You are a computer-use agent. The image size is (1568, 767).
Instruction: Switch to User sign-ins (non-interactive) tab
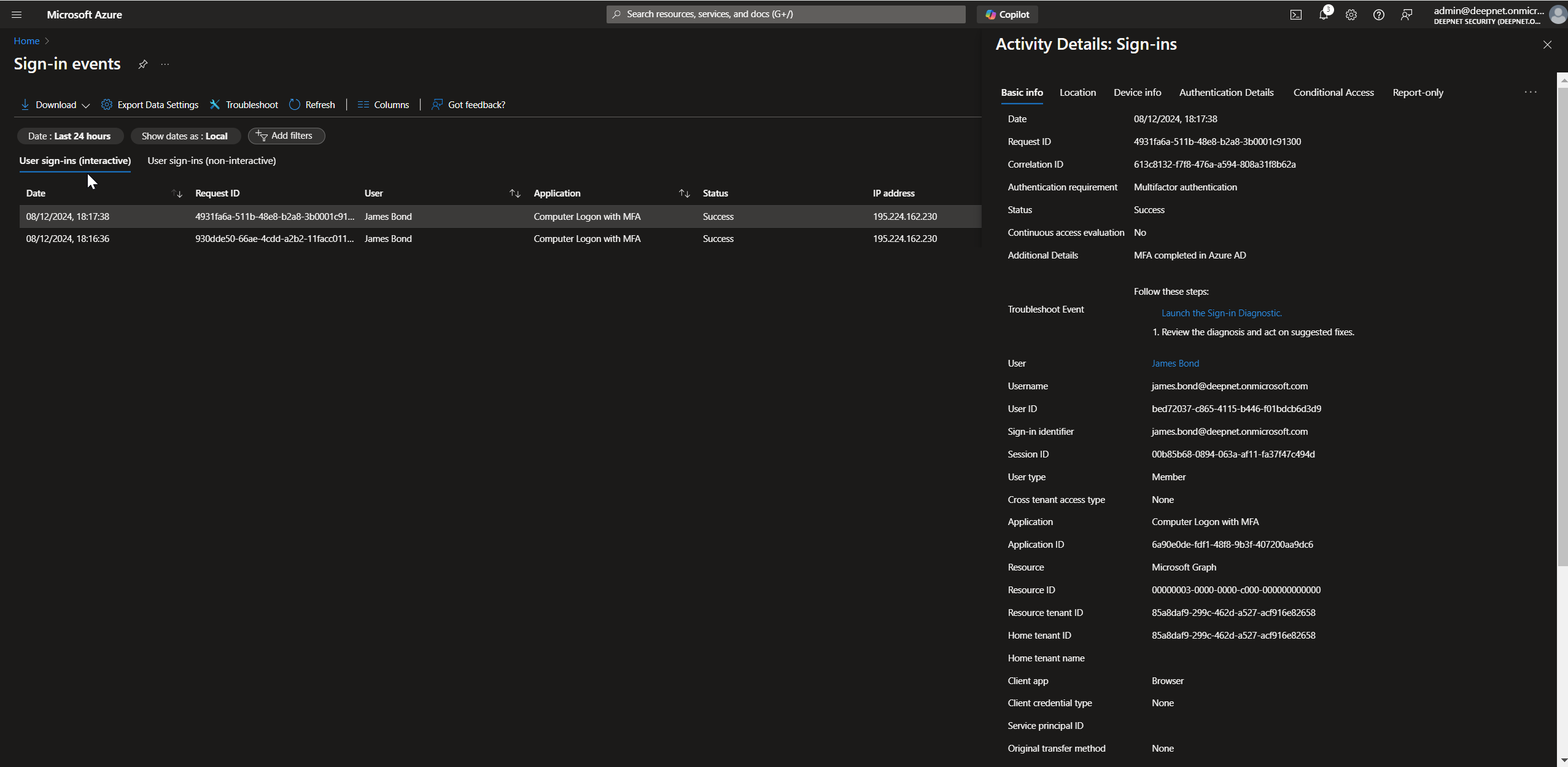tap(211, 161)
